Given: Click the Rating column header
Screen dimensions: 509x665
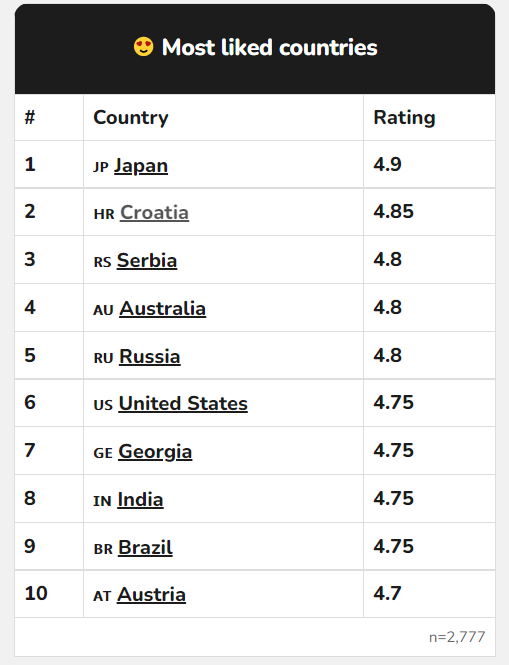Looking at the screenshot, I should click(x=404, y=118).
